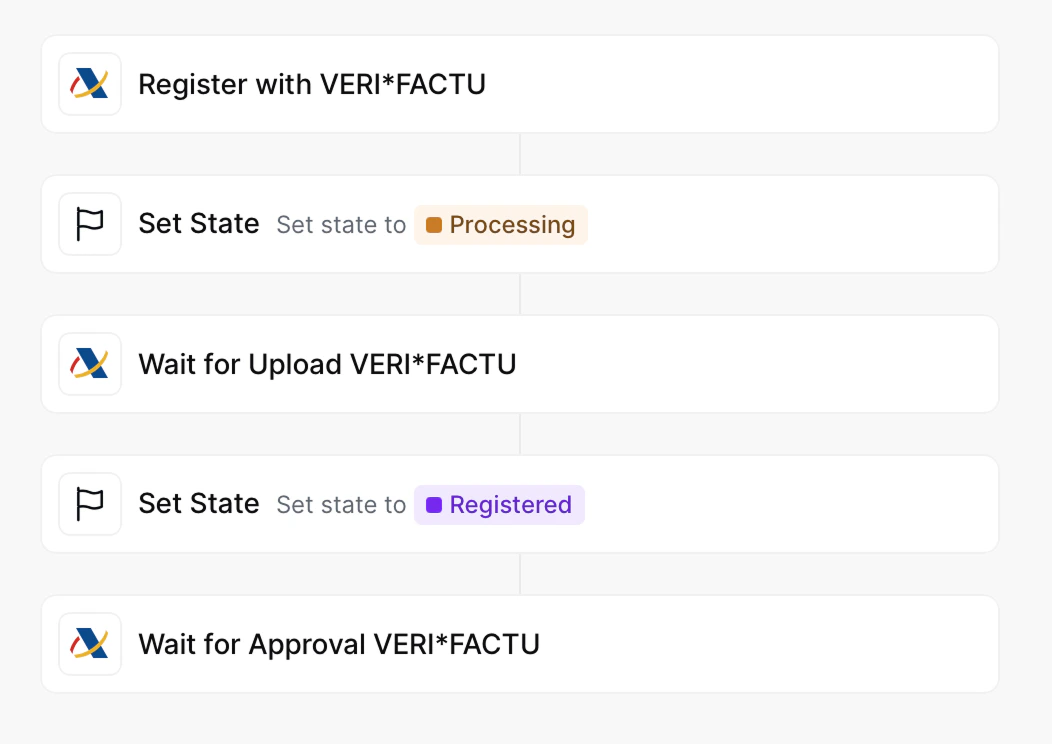
Task: Click the AEAT icon on Wait for Upload VERI*FACTU
Action: pos(89,364)
